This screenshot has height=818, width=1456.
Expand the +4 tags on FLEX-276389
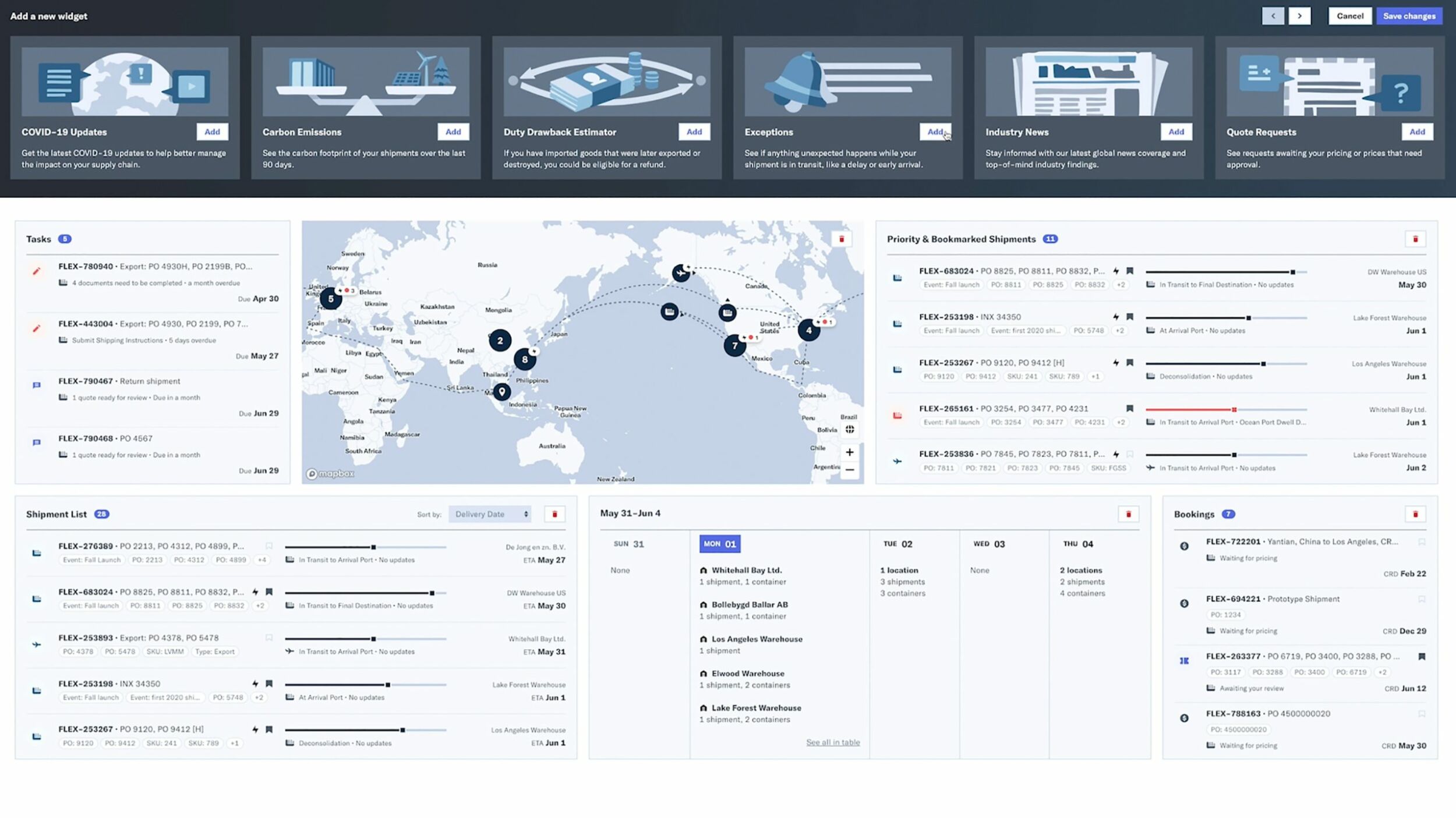tap(262, 560)
